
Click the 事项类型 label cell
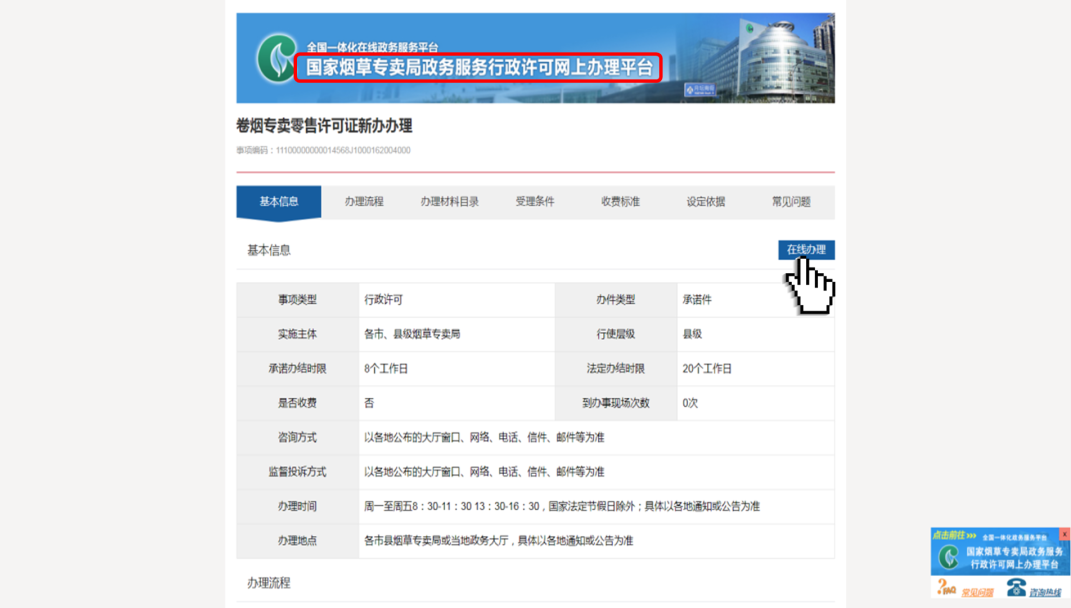point(298,300)
